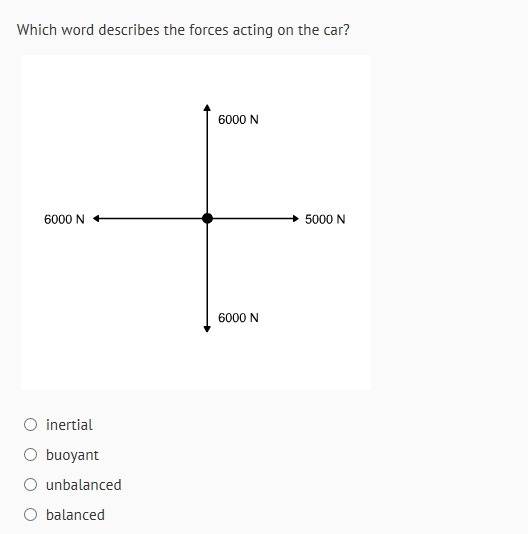528x534 pixels.
Task: Click the vertical arrow shaft below the dot
Action: click(207, 275)
